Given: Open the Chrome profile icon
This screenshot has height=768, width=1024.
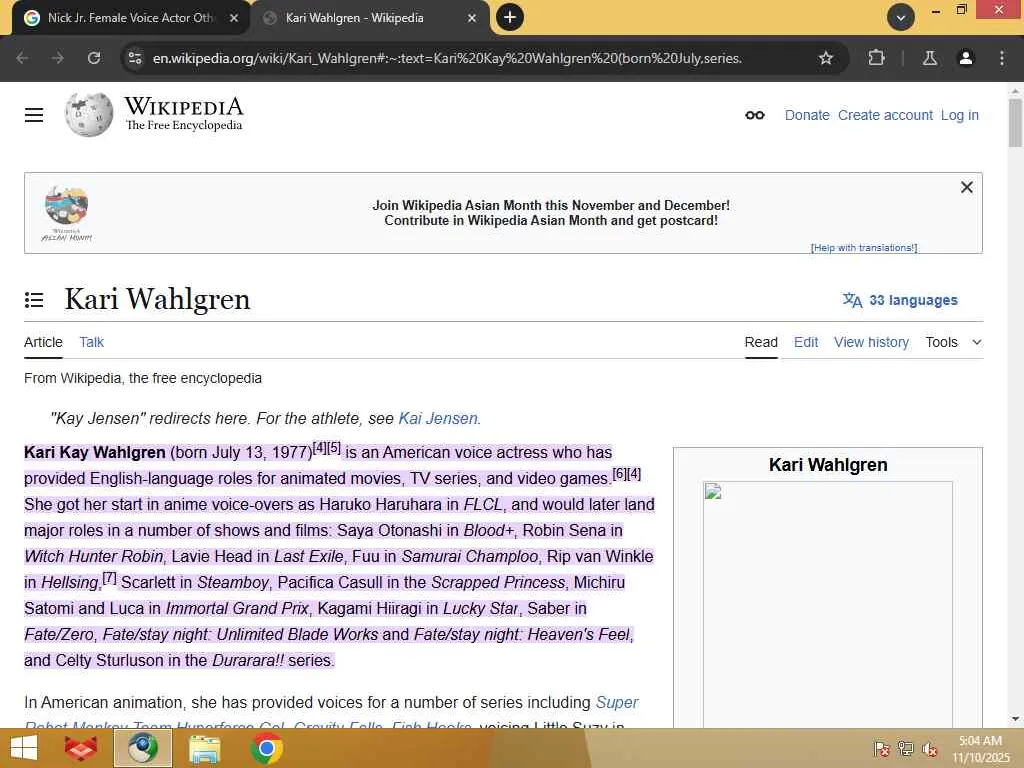Looking at the screenshot, I should pyautogui.click(x=966, y=58).
